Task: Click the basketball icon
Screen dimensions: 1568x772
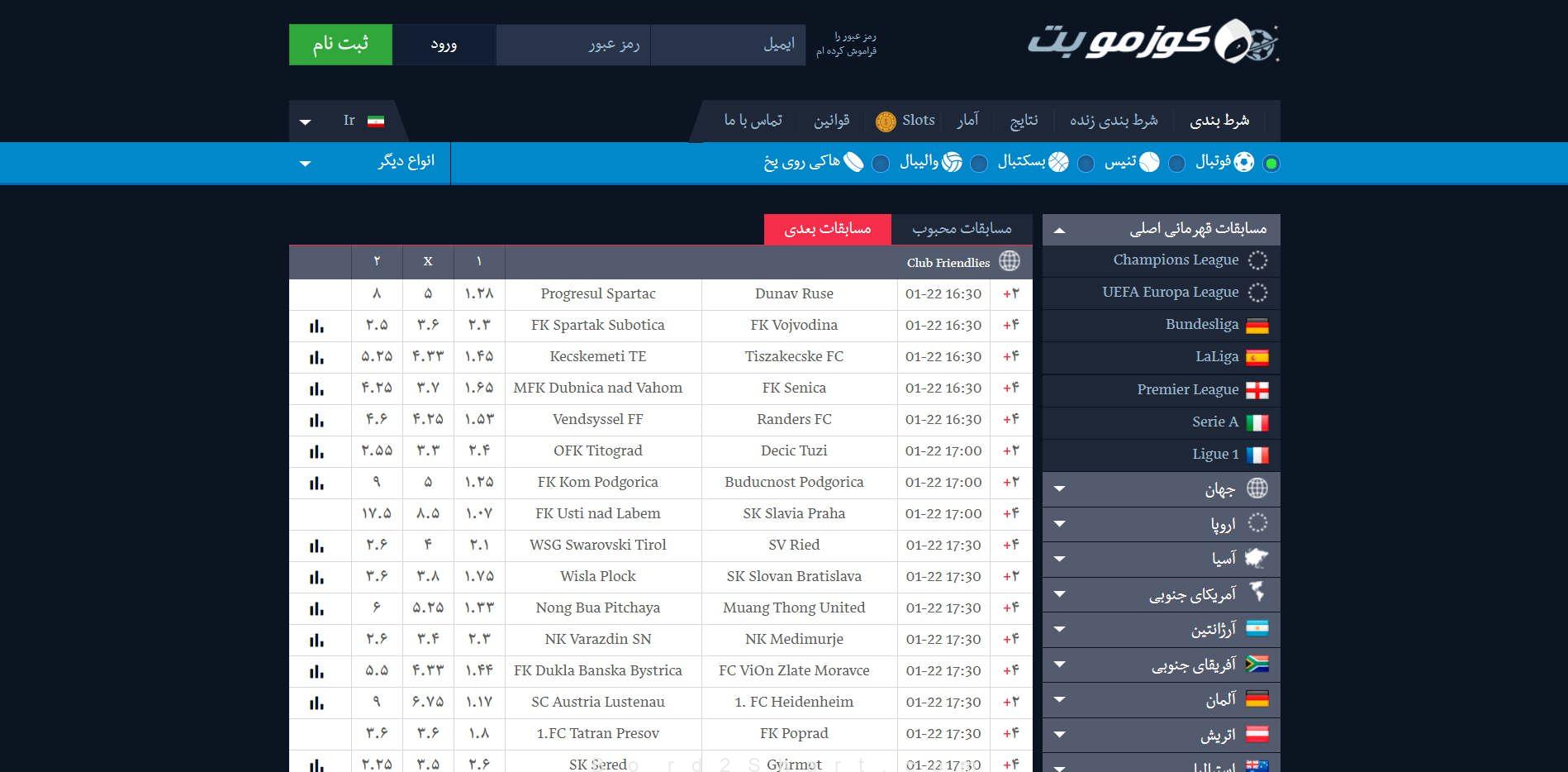Action: [1058, 162]
